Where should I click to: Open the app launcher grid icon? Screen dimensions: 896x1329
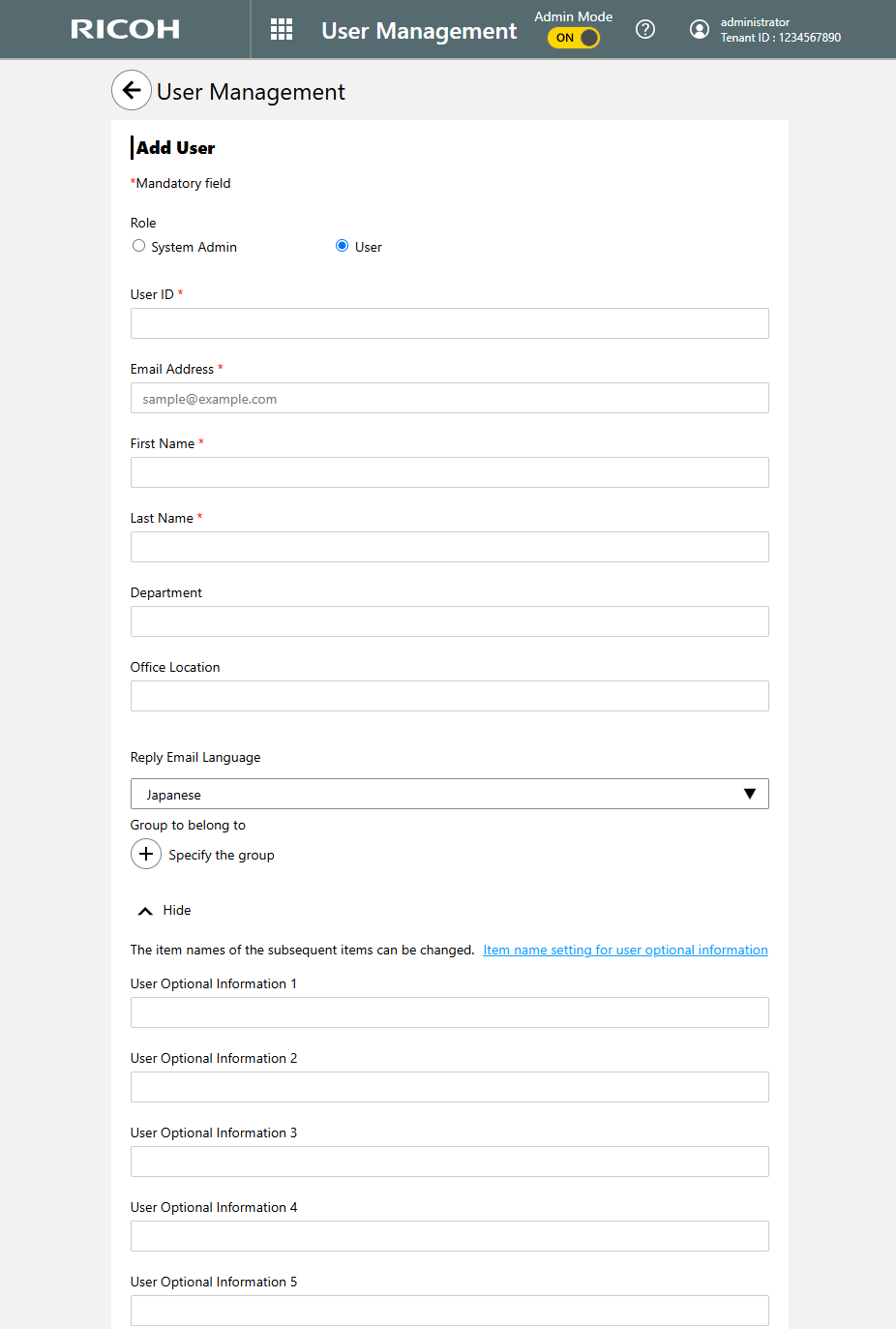click(282, 30)
